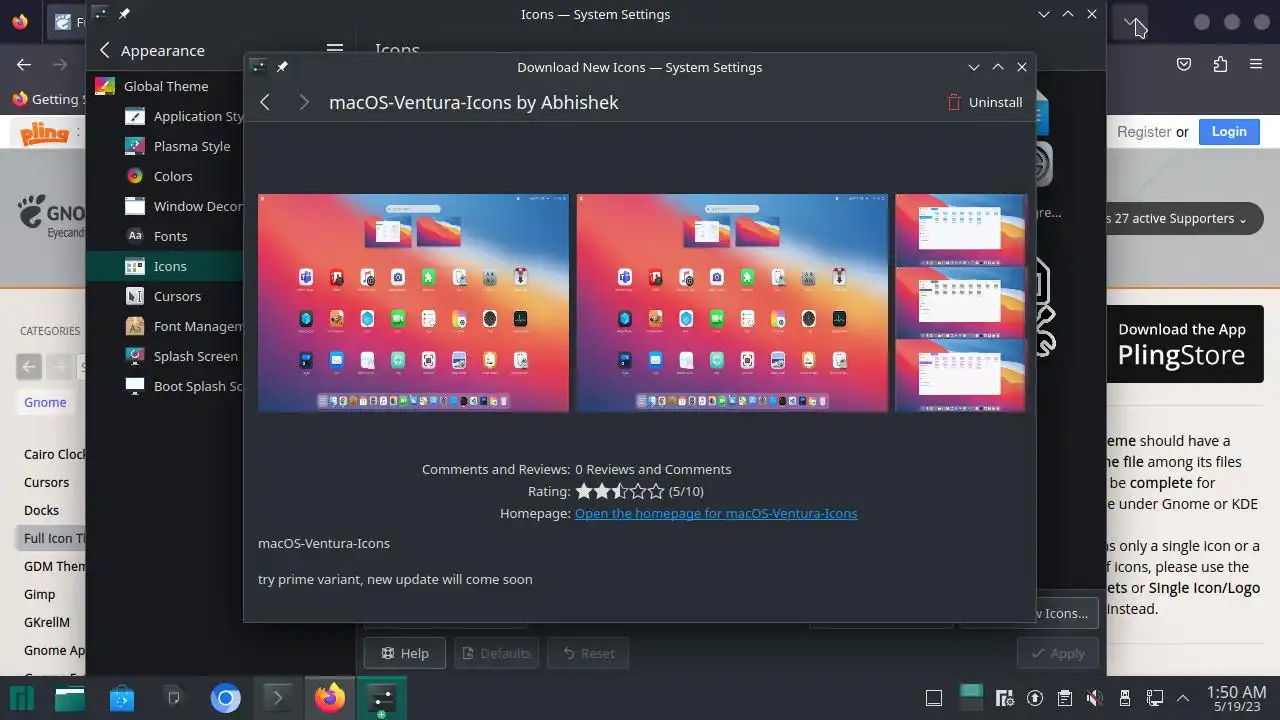This screenshot has width=1280, height=720.
Task: Open software store bag icon in taskbar
Action: pyautogui.click(x=121, y=697)
